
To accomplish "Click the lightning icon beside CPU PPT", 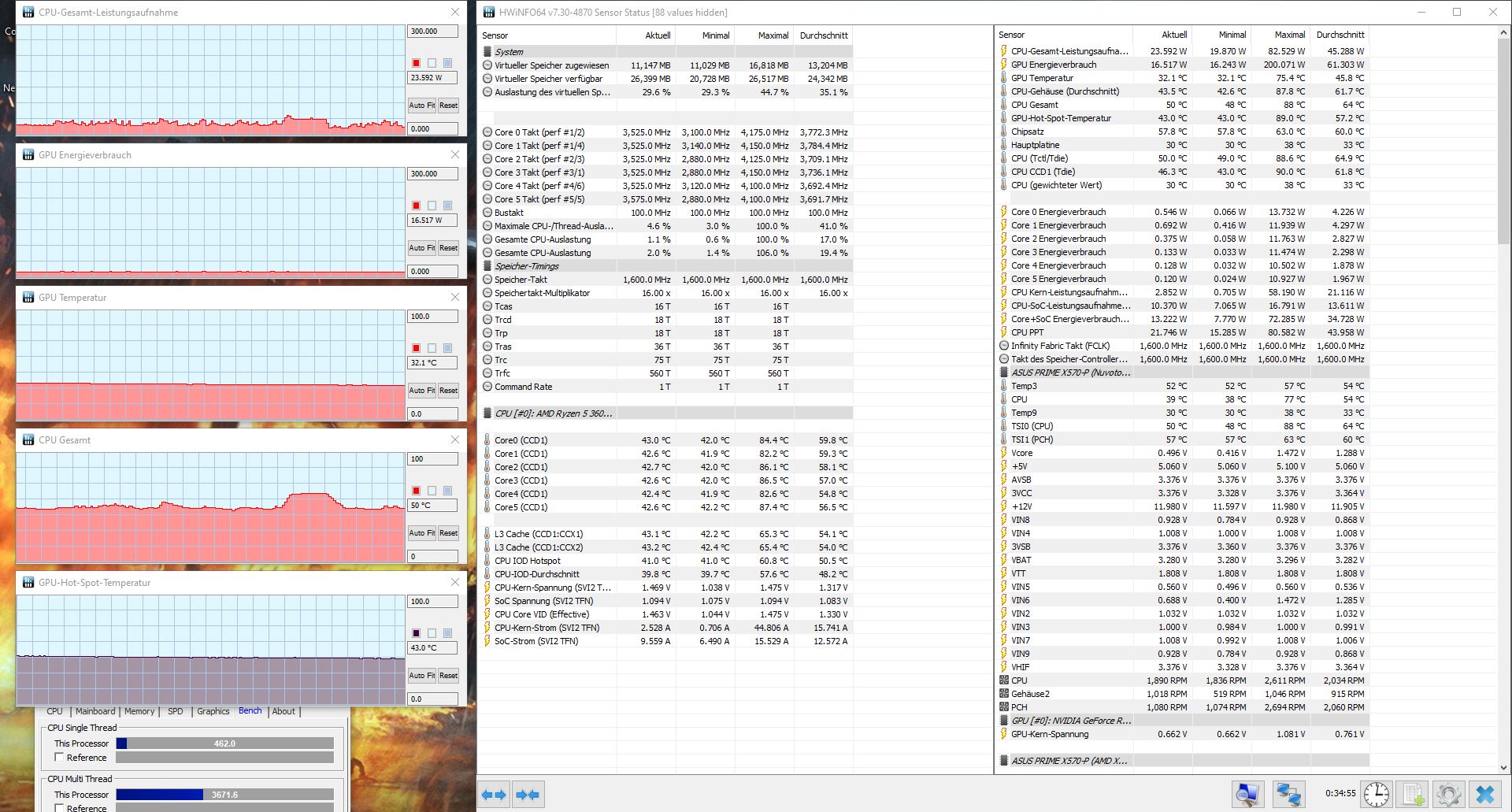I will (1005, 332).
